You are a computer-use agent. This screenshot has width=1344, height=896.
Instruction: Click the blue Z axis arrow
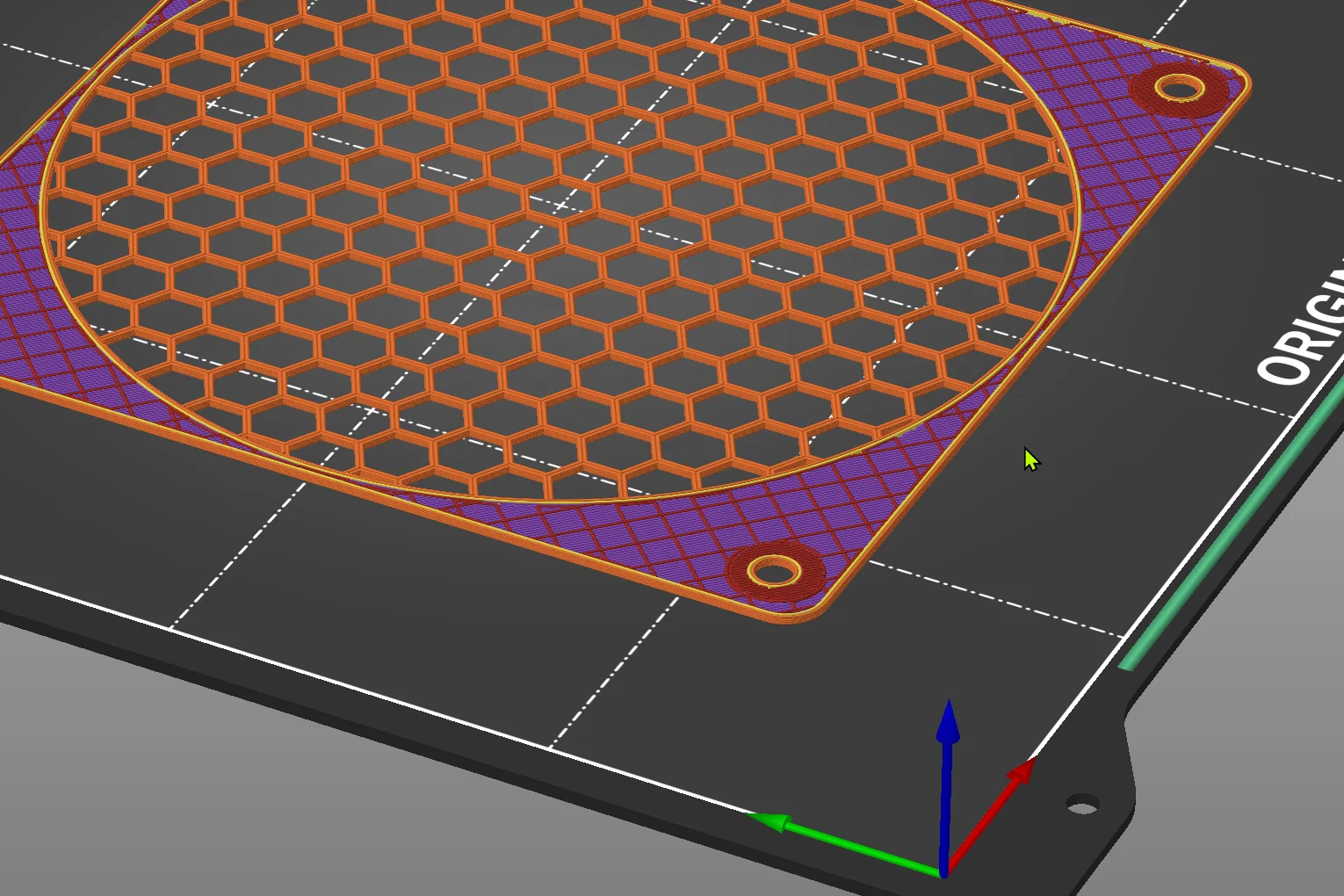pos(946,787)
